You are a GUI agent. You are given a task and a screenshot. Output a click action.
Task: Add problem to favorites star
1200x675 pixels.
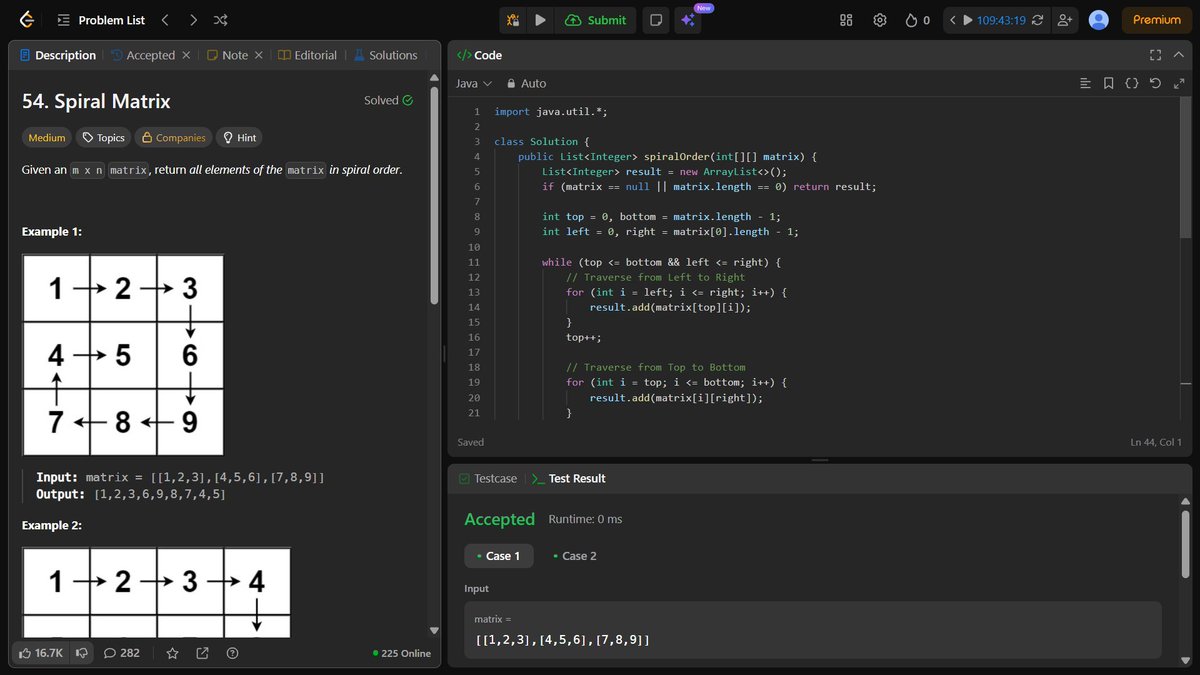pyautogui.click(x=172, y=653)
